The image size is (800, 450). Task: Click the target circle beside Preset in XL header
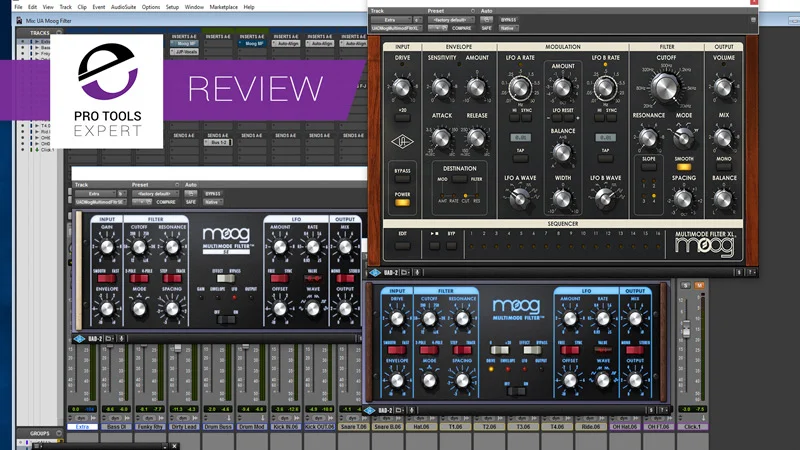click(x=473, y=11)
